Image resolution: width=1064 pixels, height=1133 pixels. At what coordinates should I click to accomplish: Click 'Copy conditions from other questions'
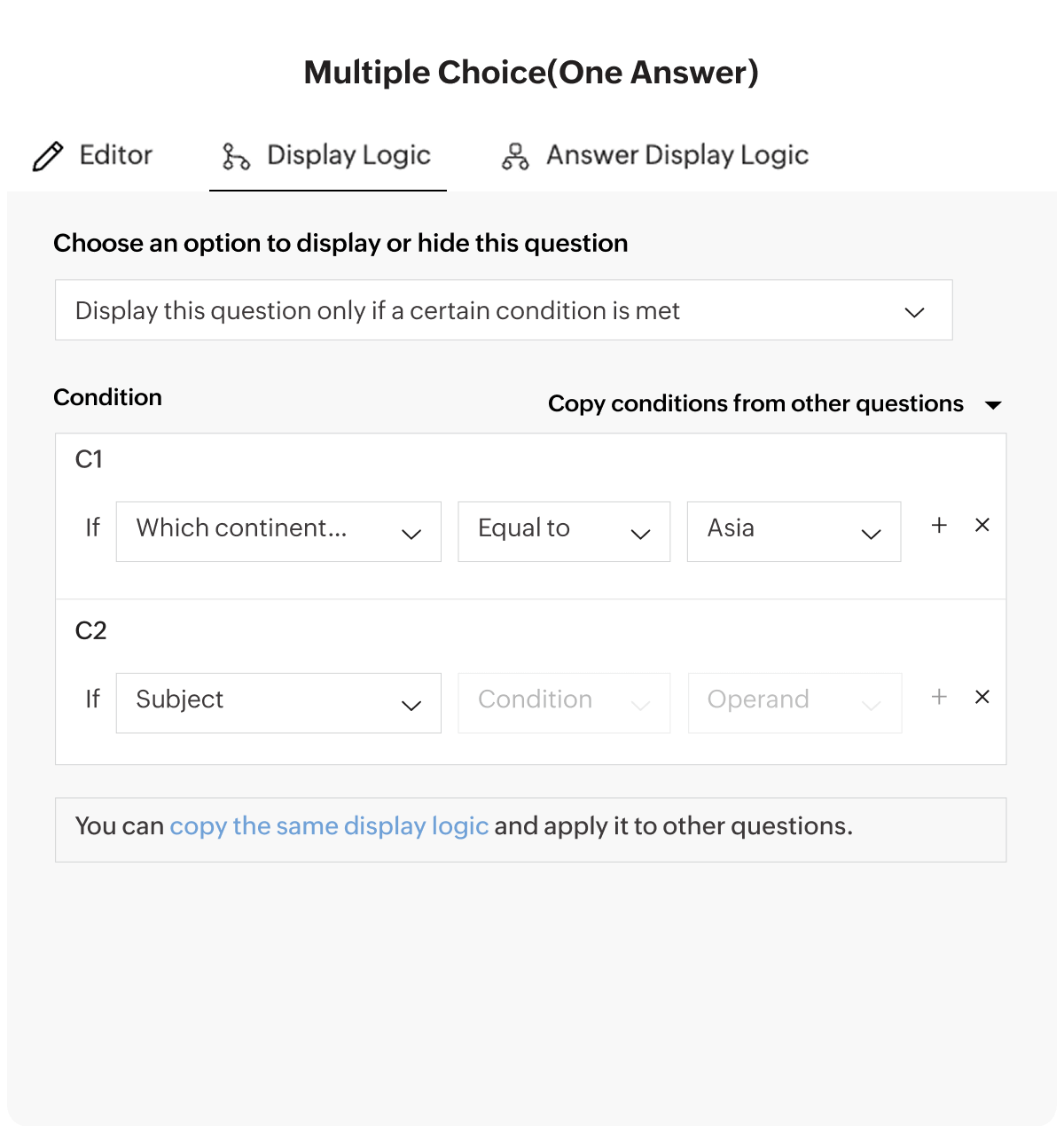(755, 404)
